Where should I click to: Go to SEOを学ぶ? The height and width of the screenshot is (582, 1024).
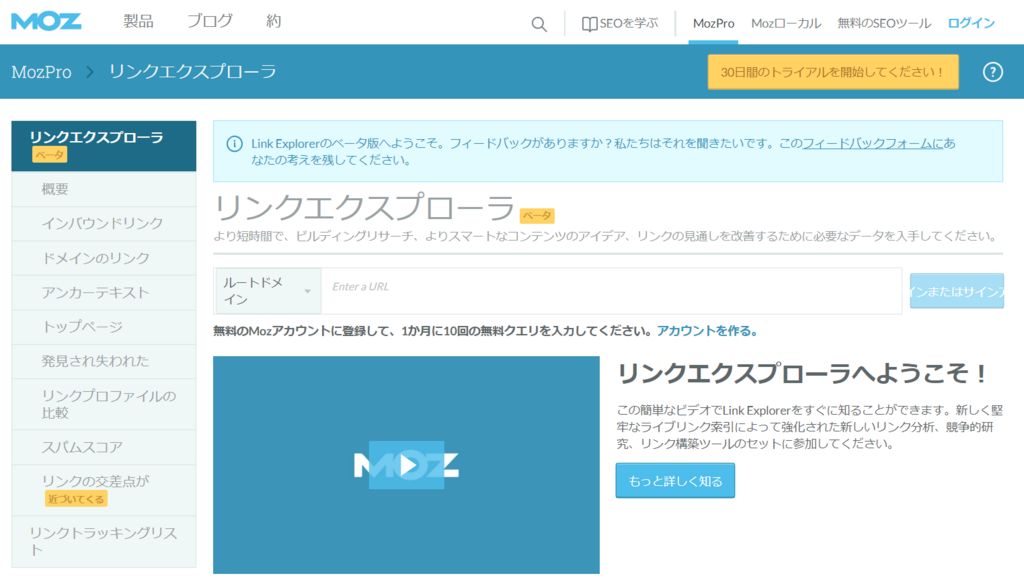620,24
